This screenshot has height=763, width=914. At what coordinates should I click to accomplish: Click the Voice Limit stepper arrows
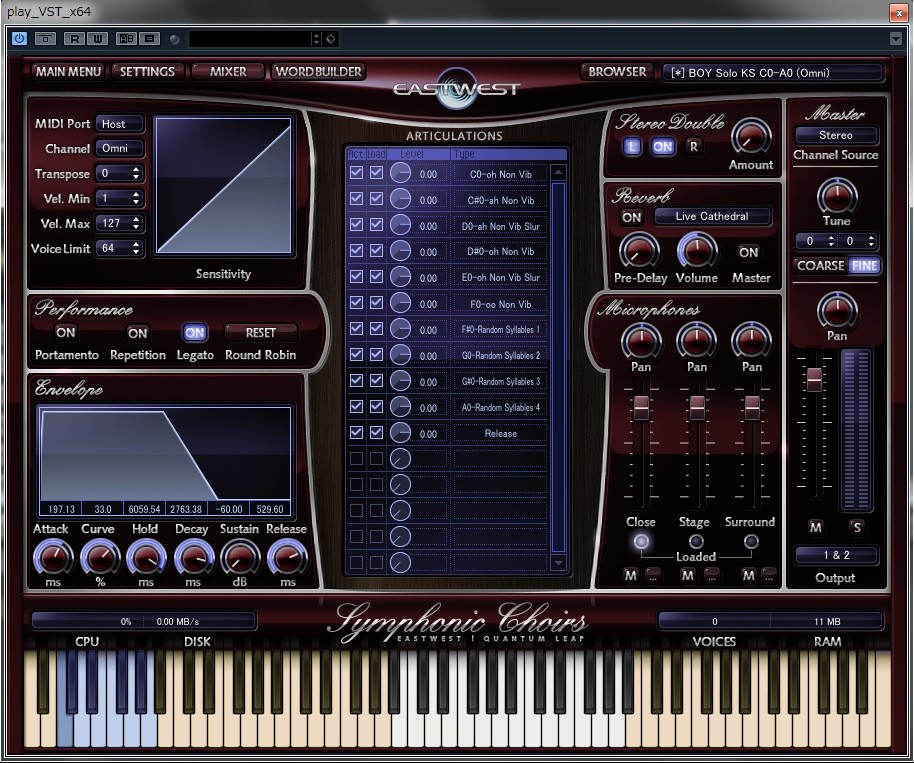(136, 248)
